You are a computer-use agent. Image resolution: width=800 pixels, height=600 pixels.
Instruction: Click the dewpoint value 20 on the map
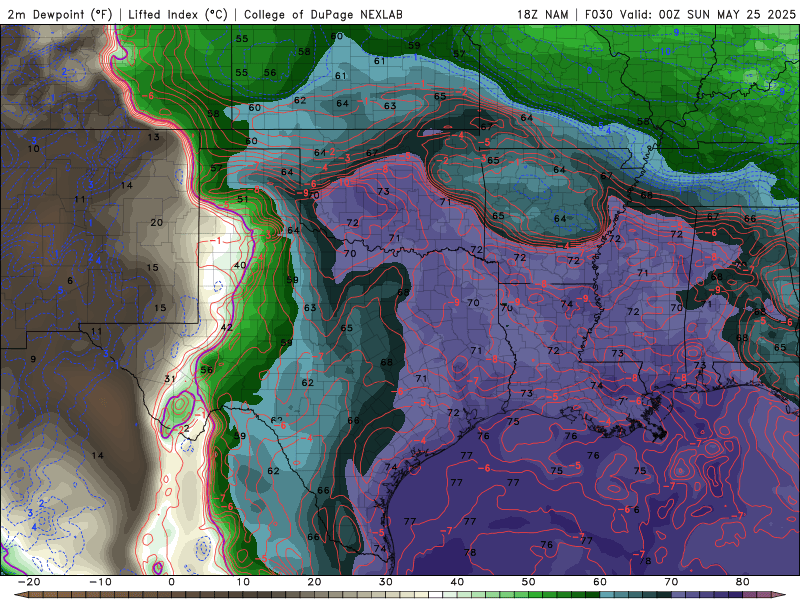click(x=157, y=222)
